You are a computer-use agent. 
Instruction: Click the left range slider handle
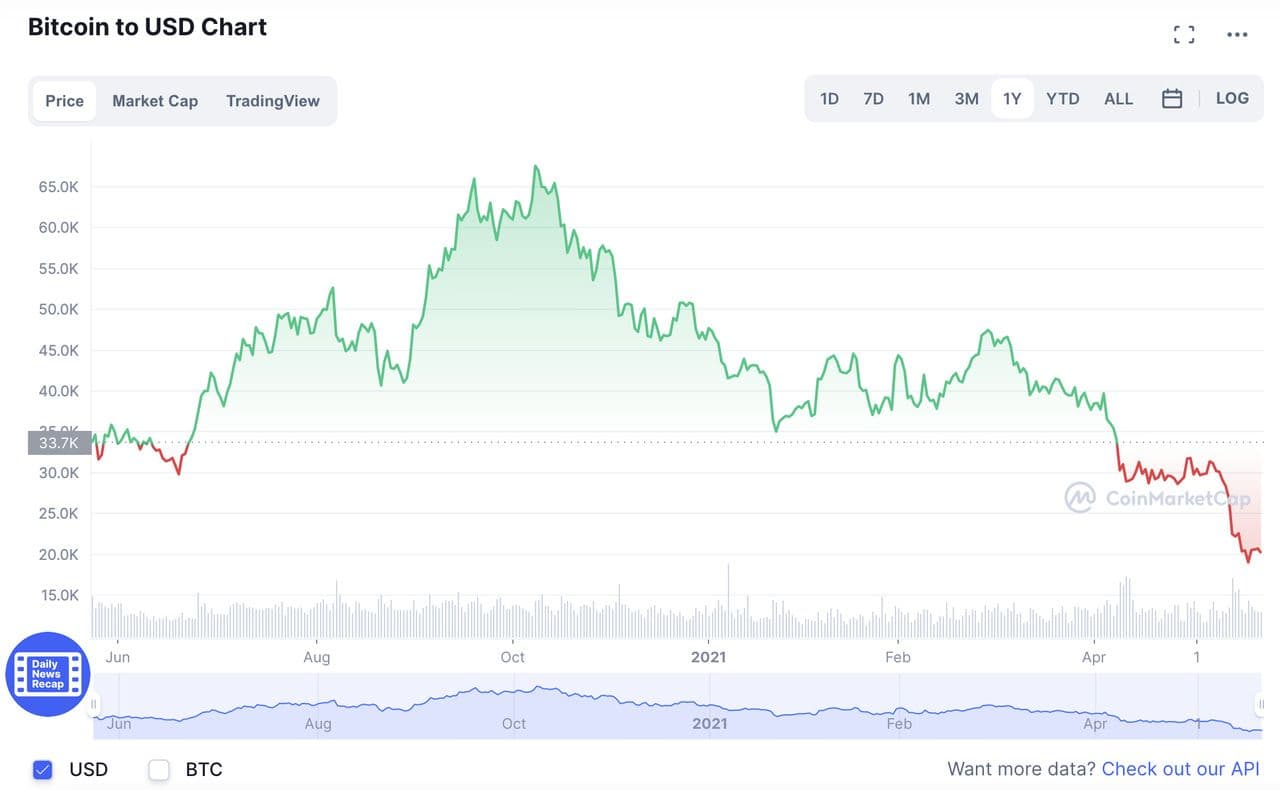click(x=95, y=705)
